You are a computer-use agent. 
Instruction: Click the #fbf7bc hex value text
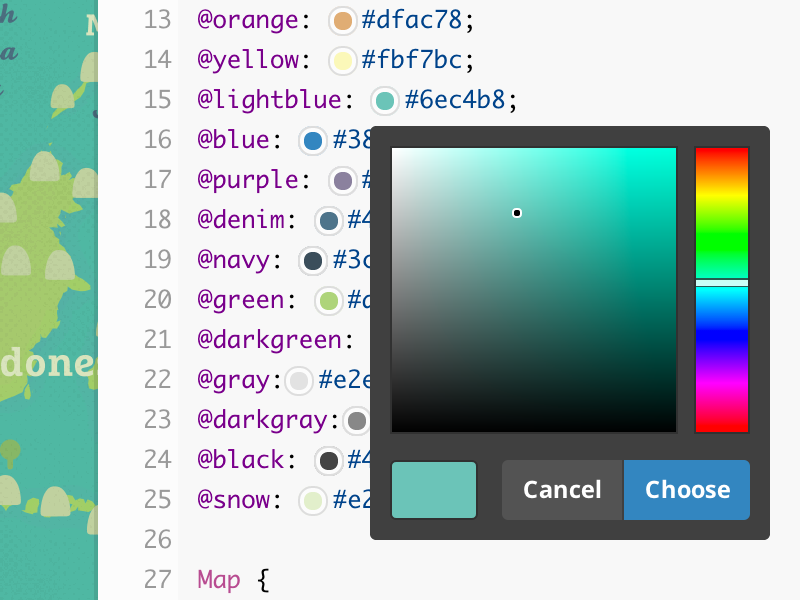pyautogui.click(x=412, y=60)
